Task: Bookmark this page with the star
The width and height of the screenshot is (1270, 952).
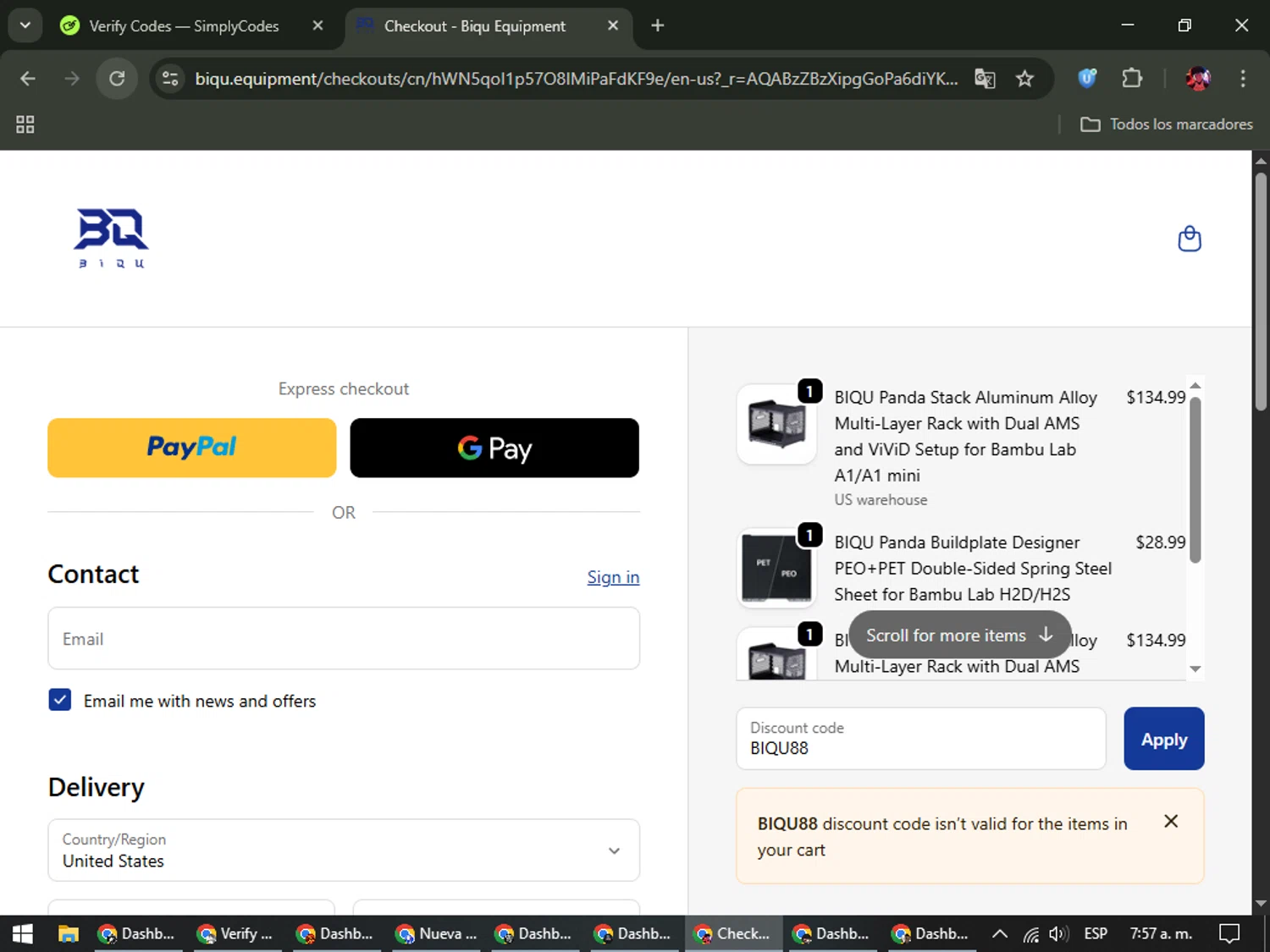Action: click(1024, 79)
